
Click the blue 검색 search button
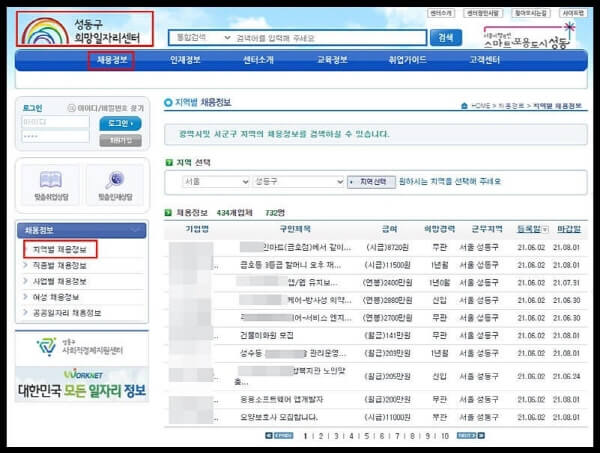coord(446,37)
